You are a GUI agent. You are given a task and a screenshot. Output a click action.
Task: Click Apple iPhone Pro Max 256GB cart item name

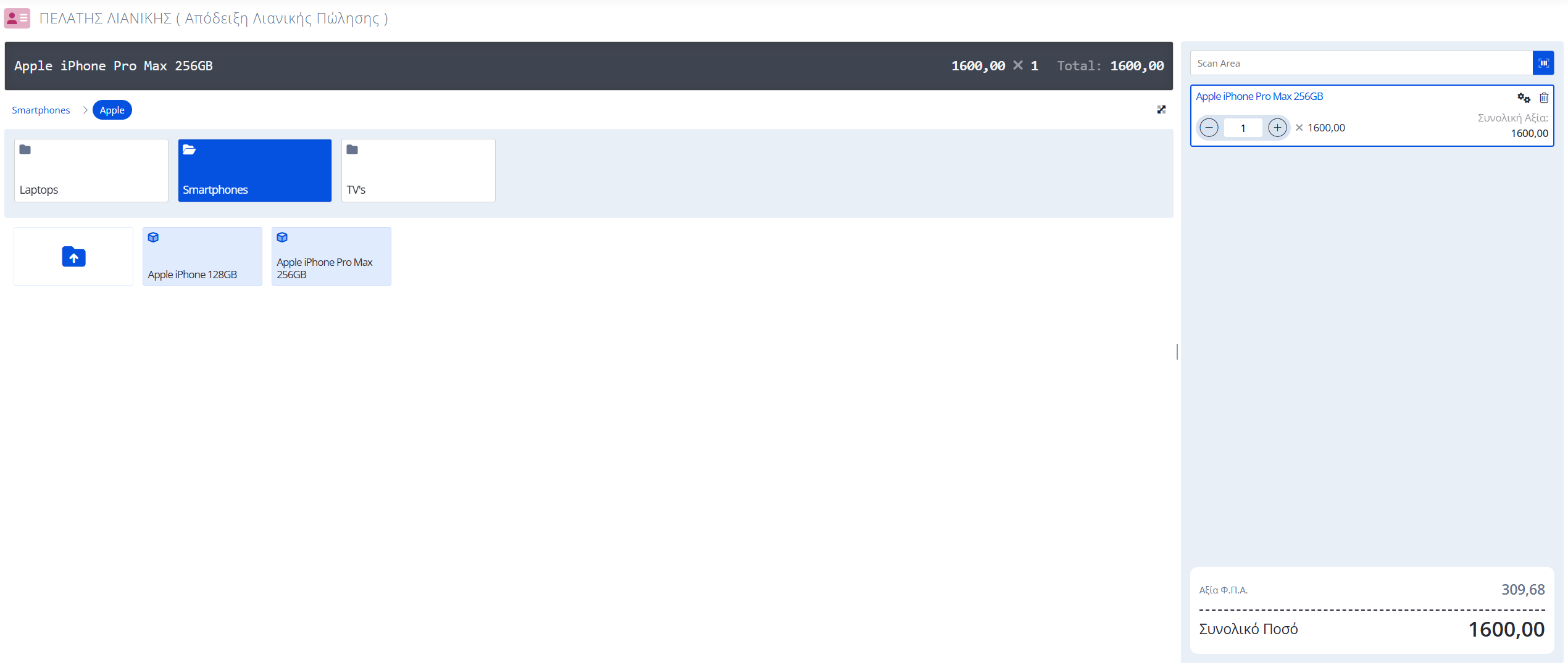coord(1259,96)
